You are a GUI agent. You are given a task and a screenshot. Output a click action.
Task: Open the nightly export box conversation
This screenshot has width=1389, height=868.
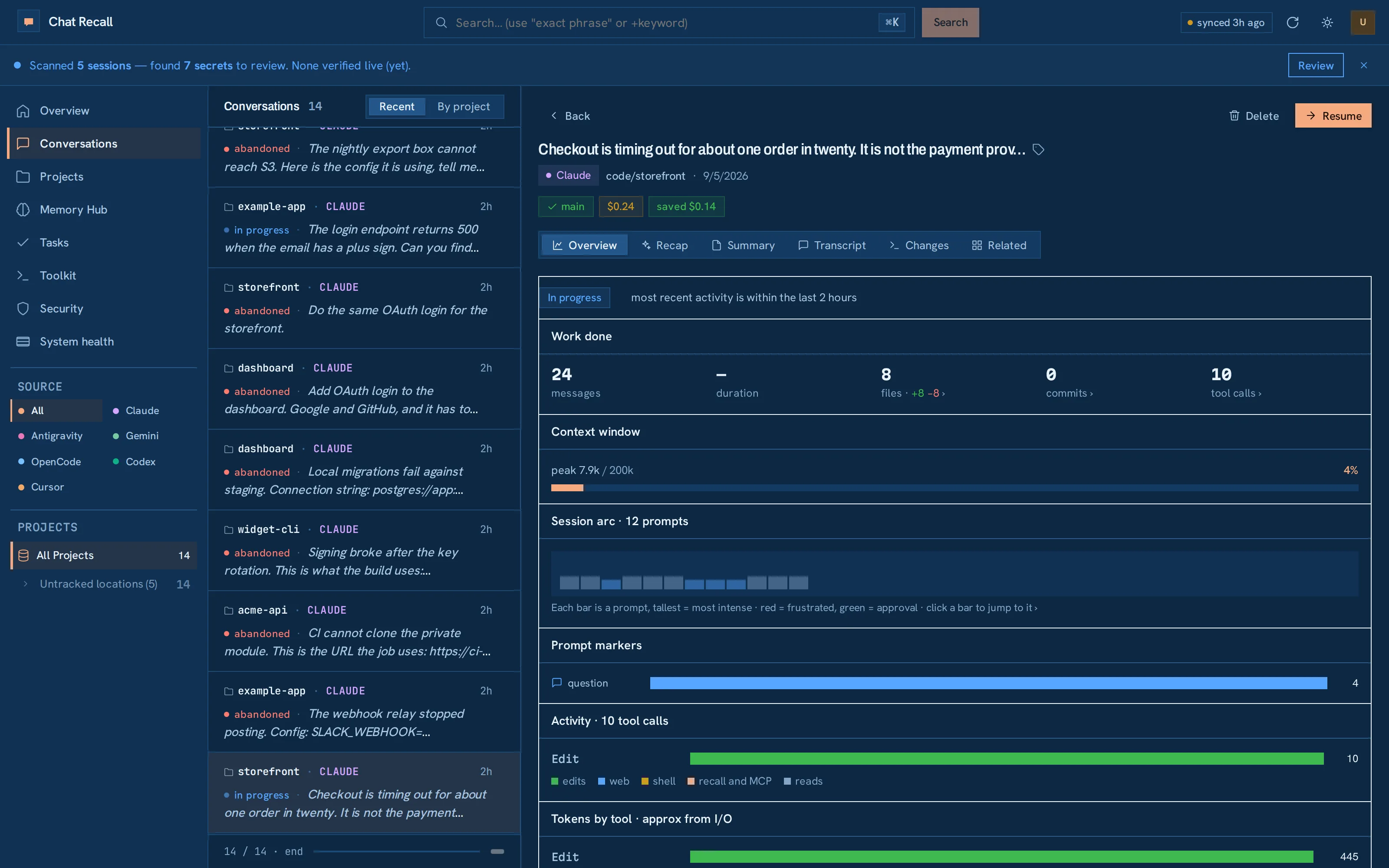point(364,156)
